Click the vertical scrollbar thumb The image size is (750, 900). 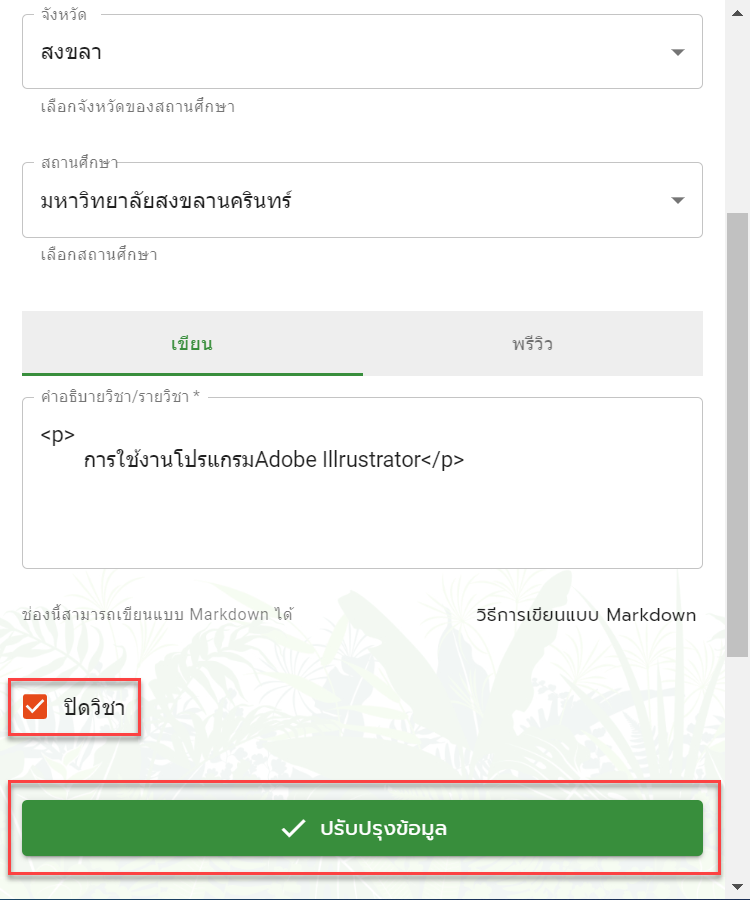tap(737, 435)
